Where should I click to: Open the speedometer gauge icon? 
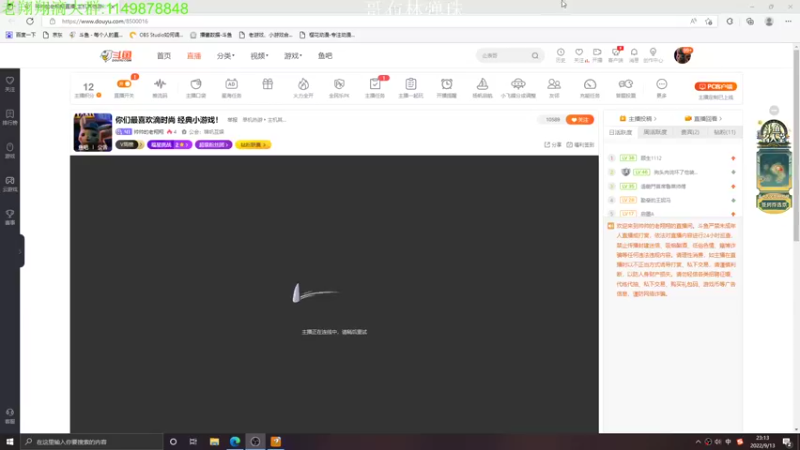click(x=590, y=84)
